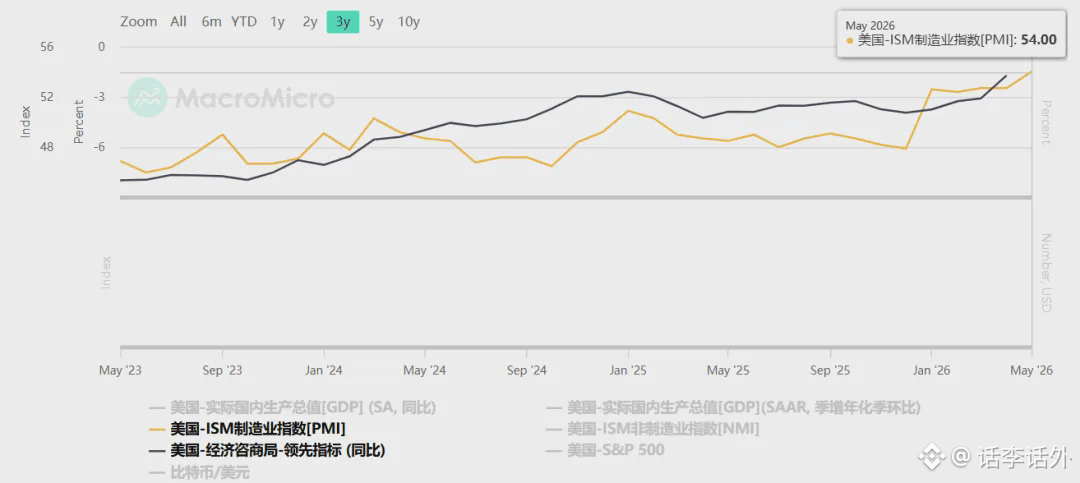Click the Zoom label
1080x483 pixels.
pyautogui.click(x=138, y=22)
